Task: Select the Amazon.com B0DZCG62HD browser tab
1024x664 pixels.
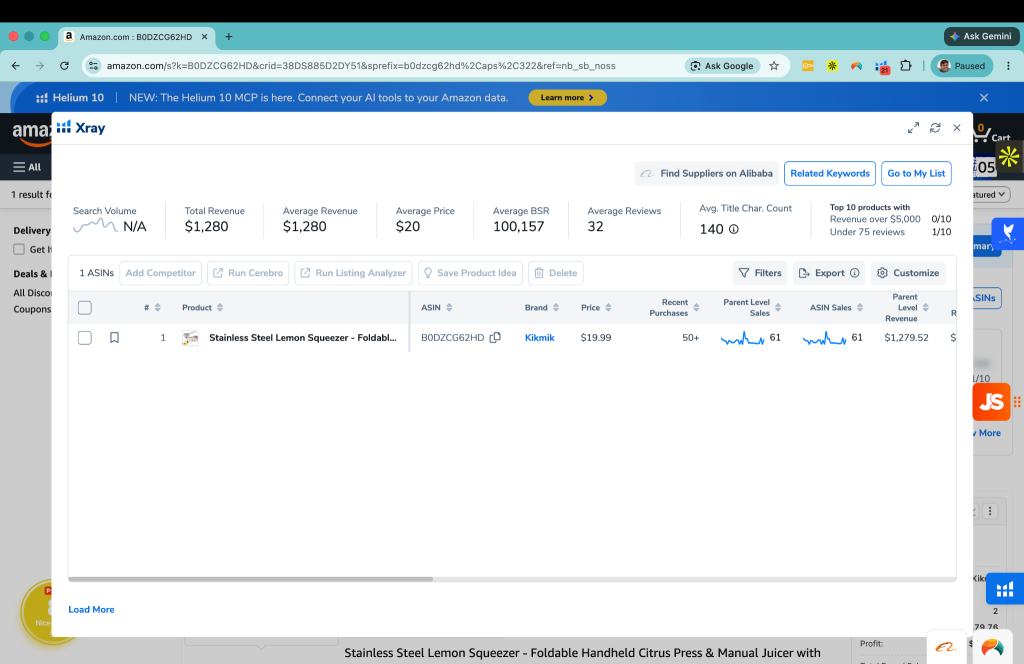Action: 135,37
